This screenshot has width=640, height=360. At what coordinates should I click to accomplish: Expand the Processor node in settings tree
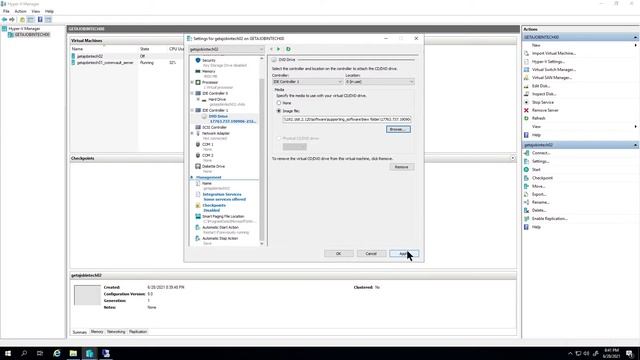[x=192, y=82]
